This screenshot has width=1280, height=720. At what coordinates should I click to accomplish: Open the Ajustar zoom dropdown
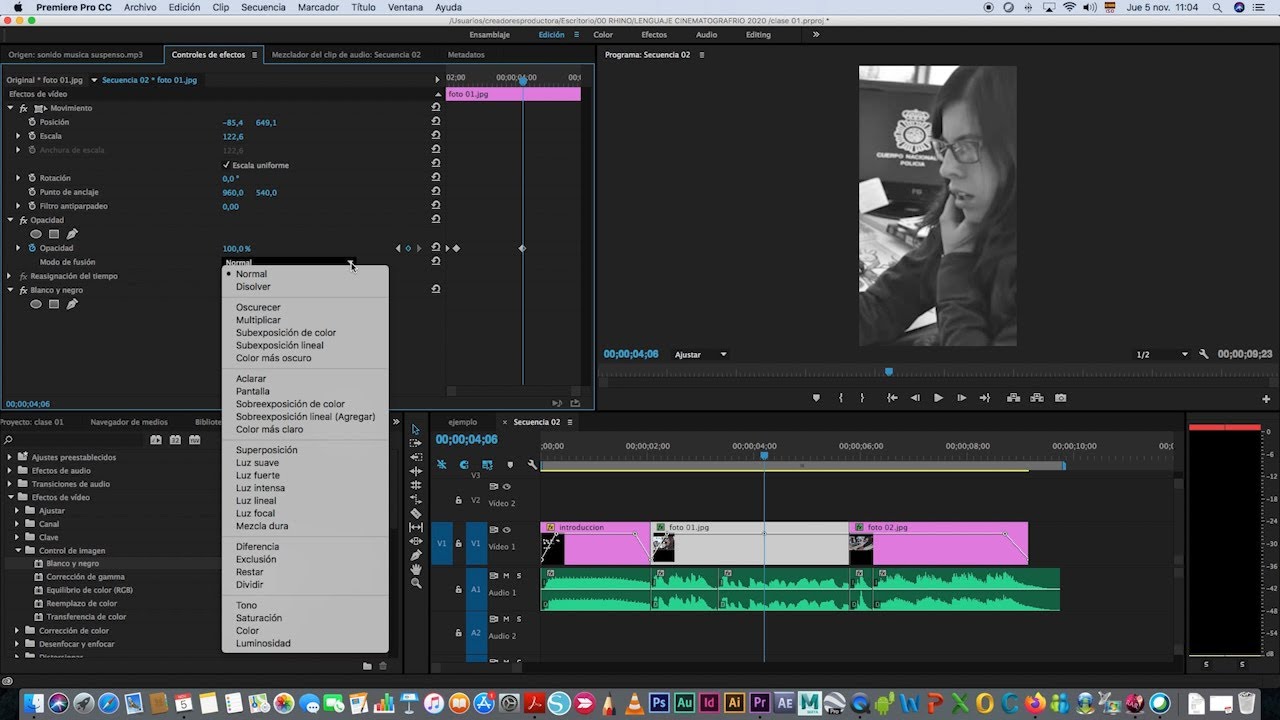(700, 354)
